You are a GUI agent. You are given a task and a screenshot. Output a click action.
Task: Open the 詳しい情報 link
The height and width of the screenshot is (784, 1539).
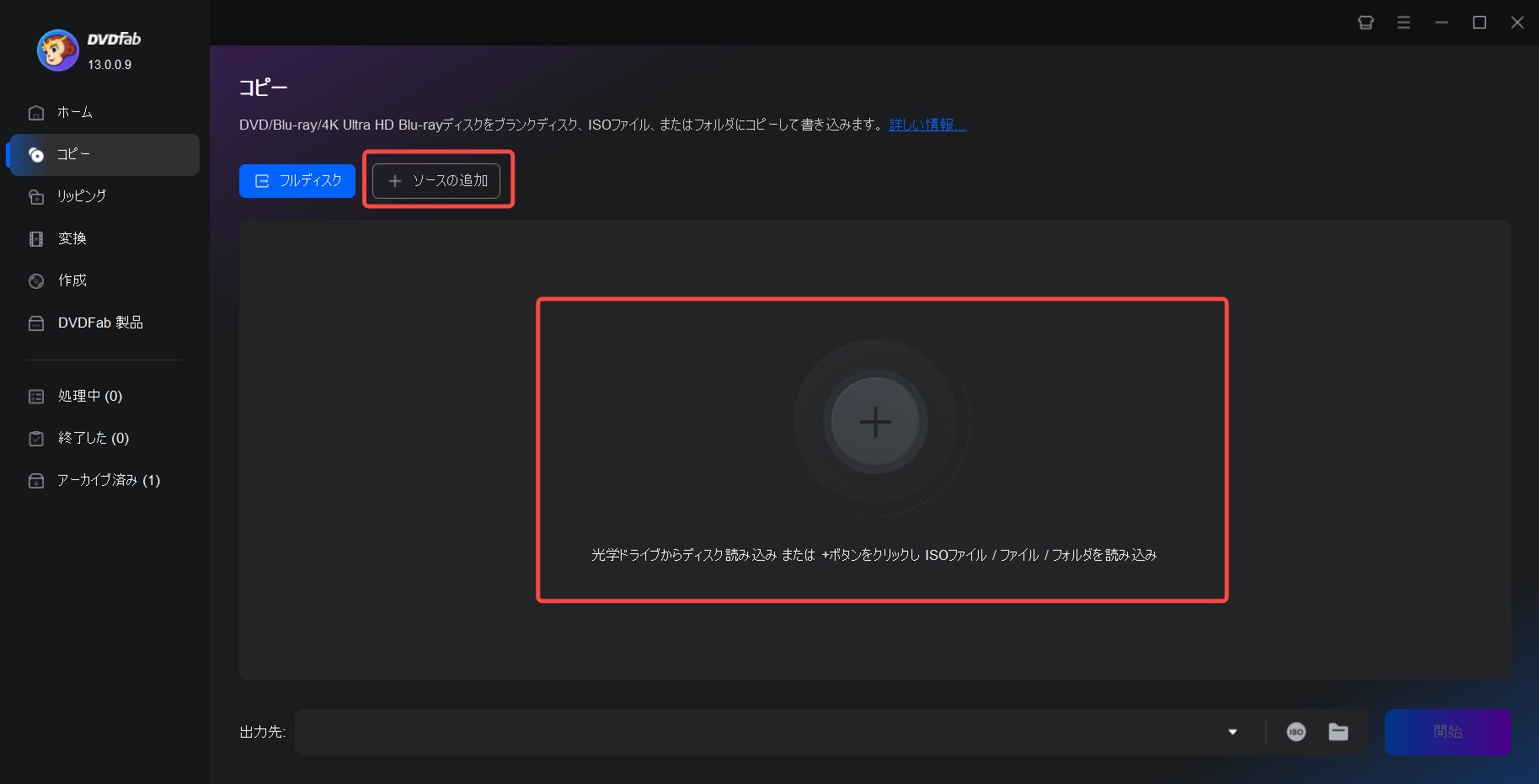(x=927, y=125)
